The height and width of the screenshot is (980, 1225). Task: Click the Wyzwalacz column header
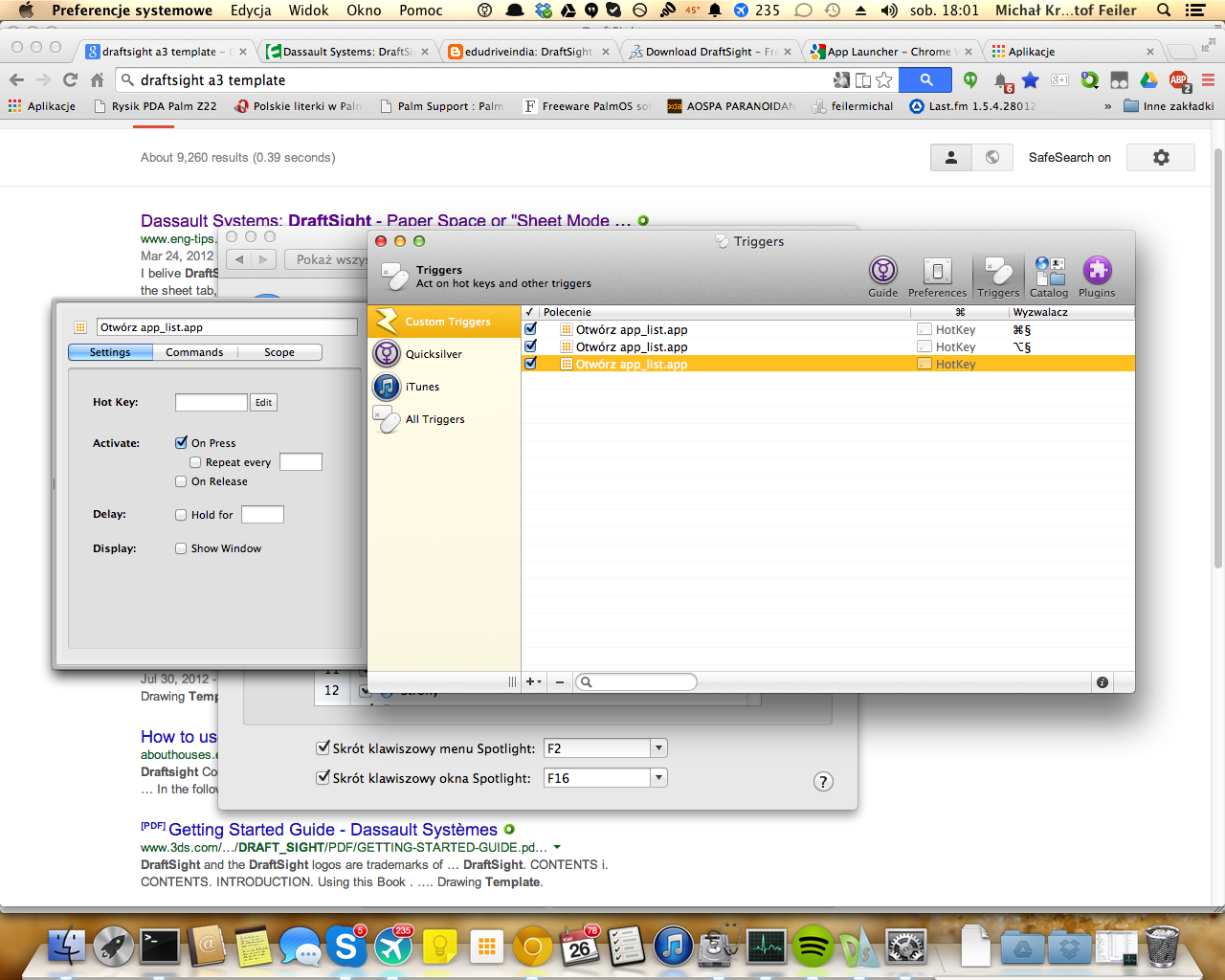click(x=1072, y=312)
